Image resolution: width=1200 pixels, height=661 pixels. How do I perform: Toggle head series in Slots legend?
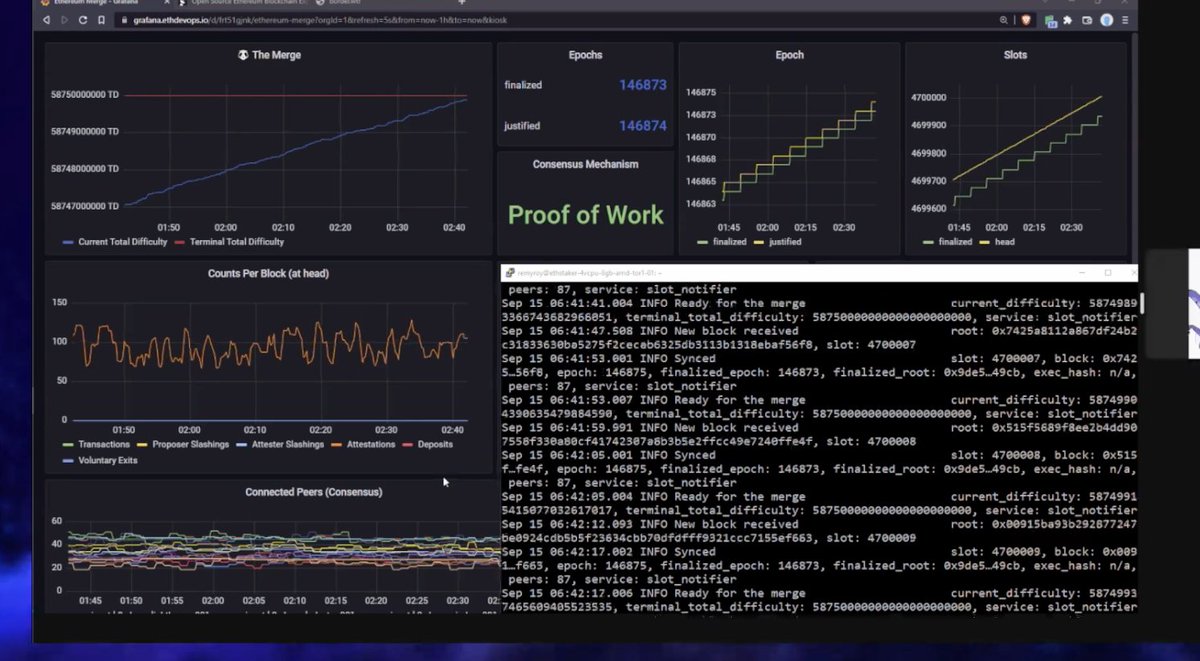coord(998,241)
